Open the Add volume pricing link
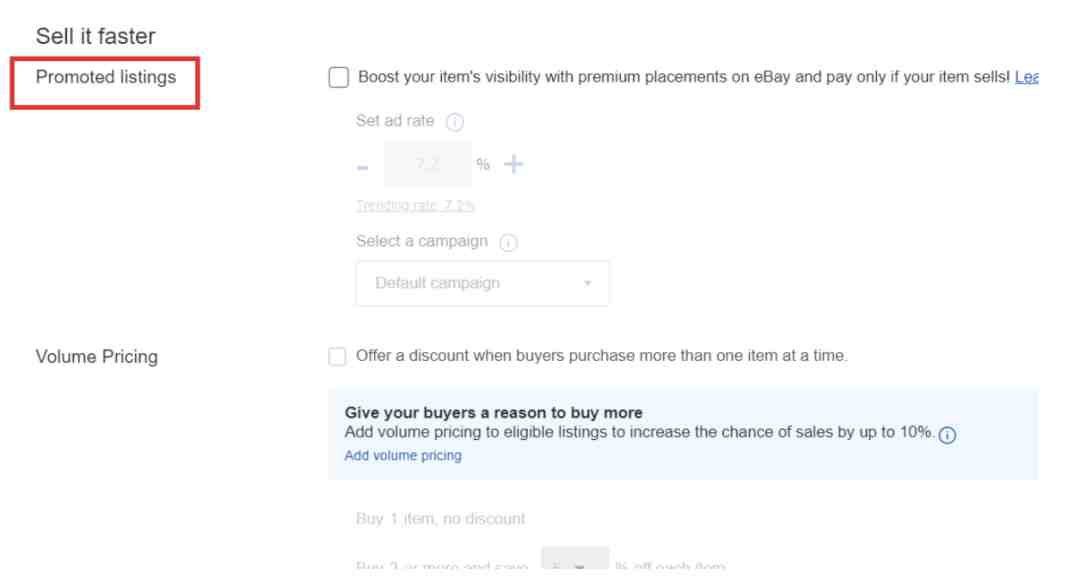 click(403, 456)
